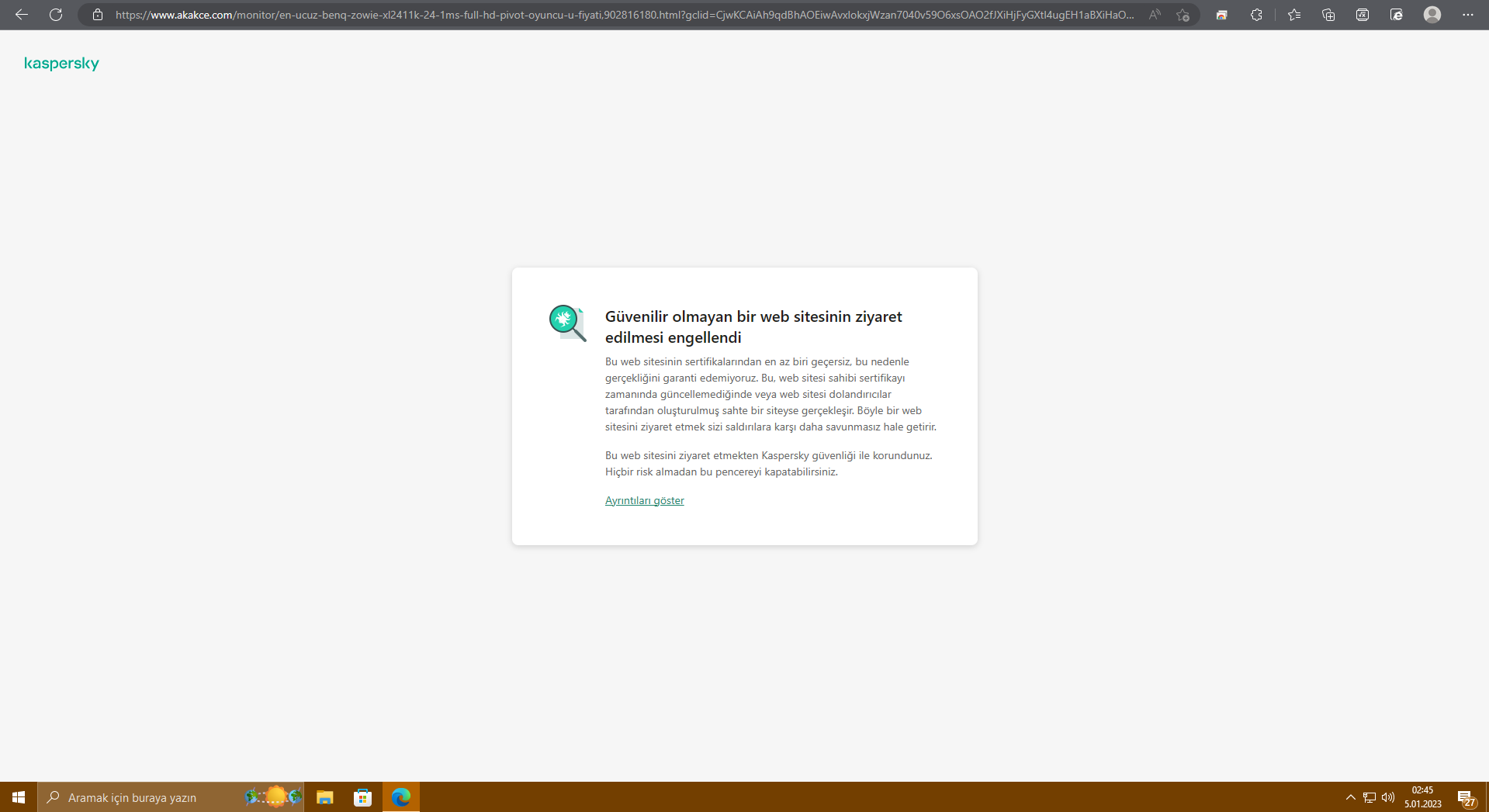The width and height of the screenshot is (1489, 812).
Task: Open the Math Solver icon
Action: click(1363, 15)
